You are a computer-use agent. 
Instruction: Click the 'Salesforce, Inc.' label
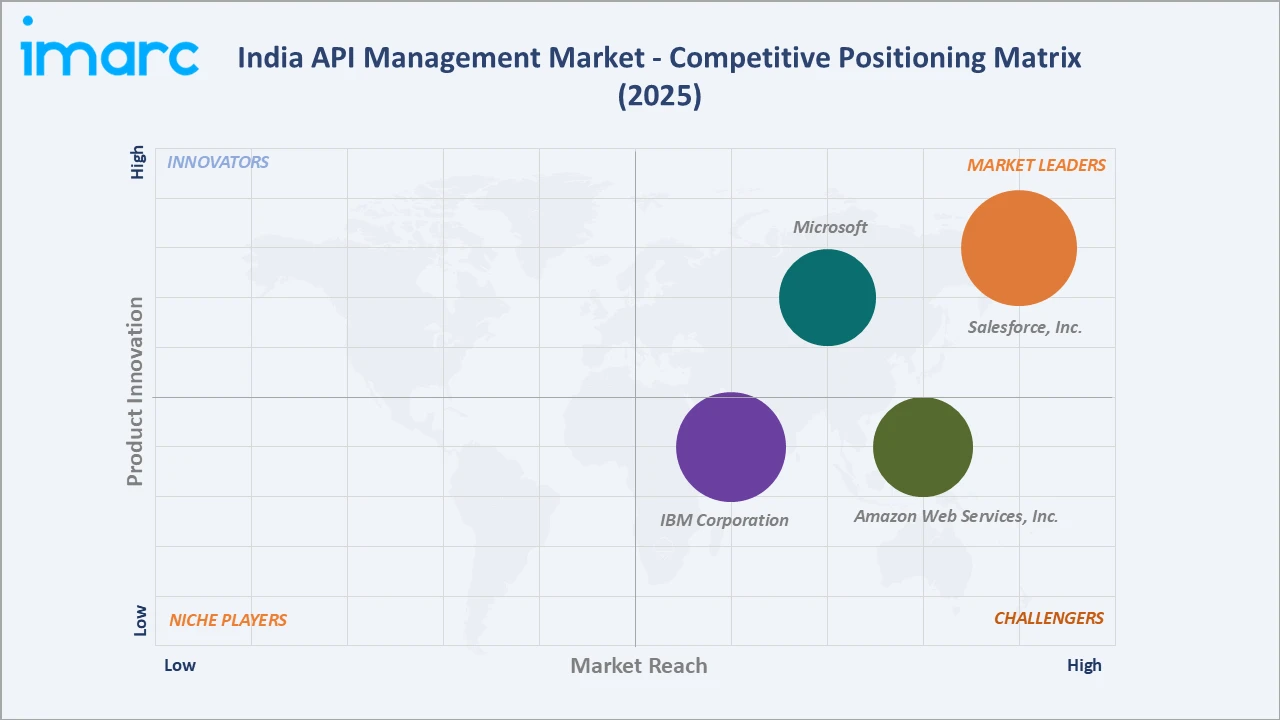coord(1025,327)
